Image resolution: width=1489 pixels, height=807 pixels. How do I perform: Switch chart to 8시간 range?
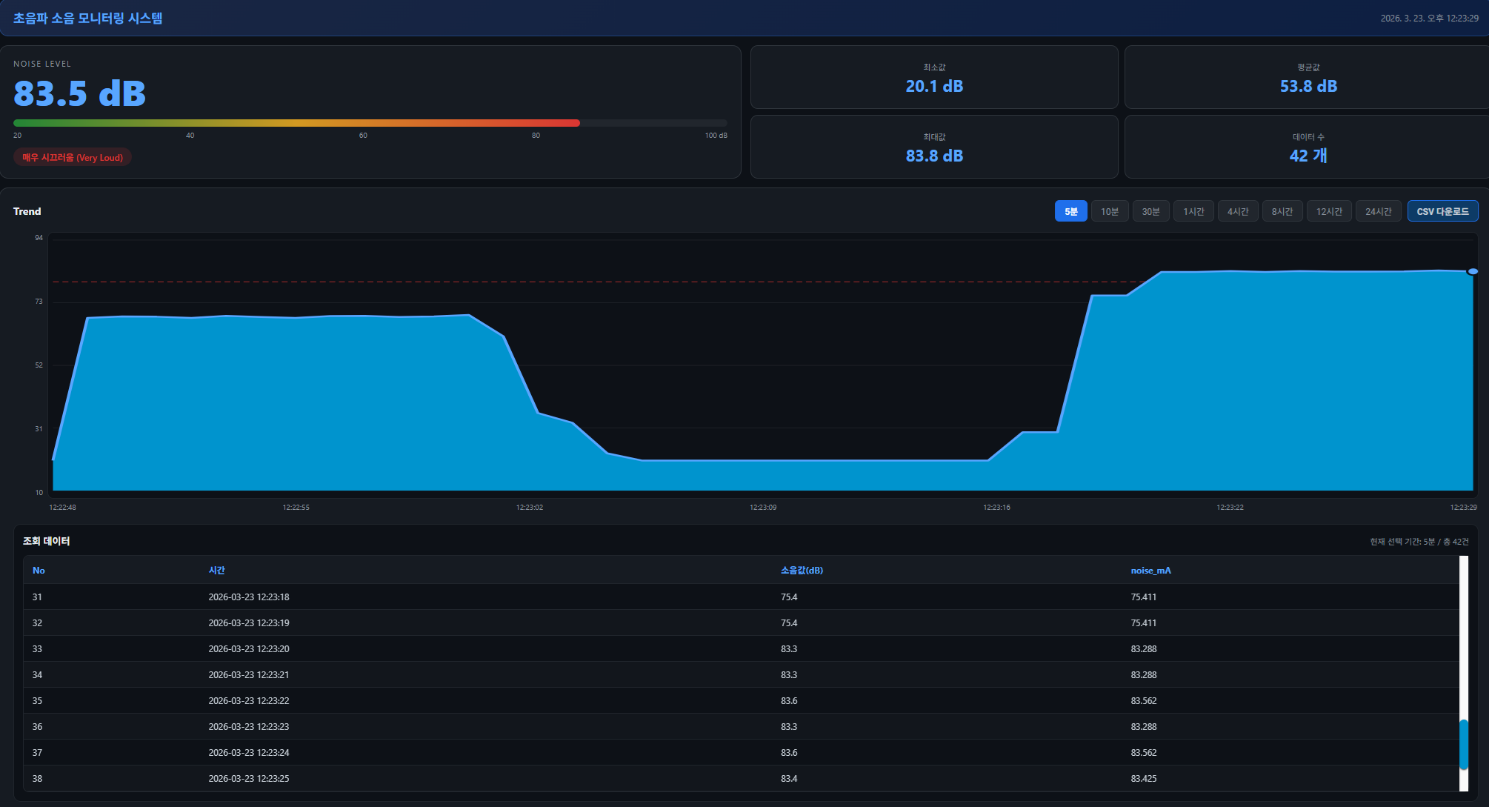[x=1281, y=211]
